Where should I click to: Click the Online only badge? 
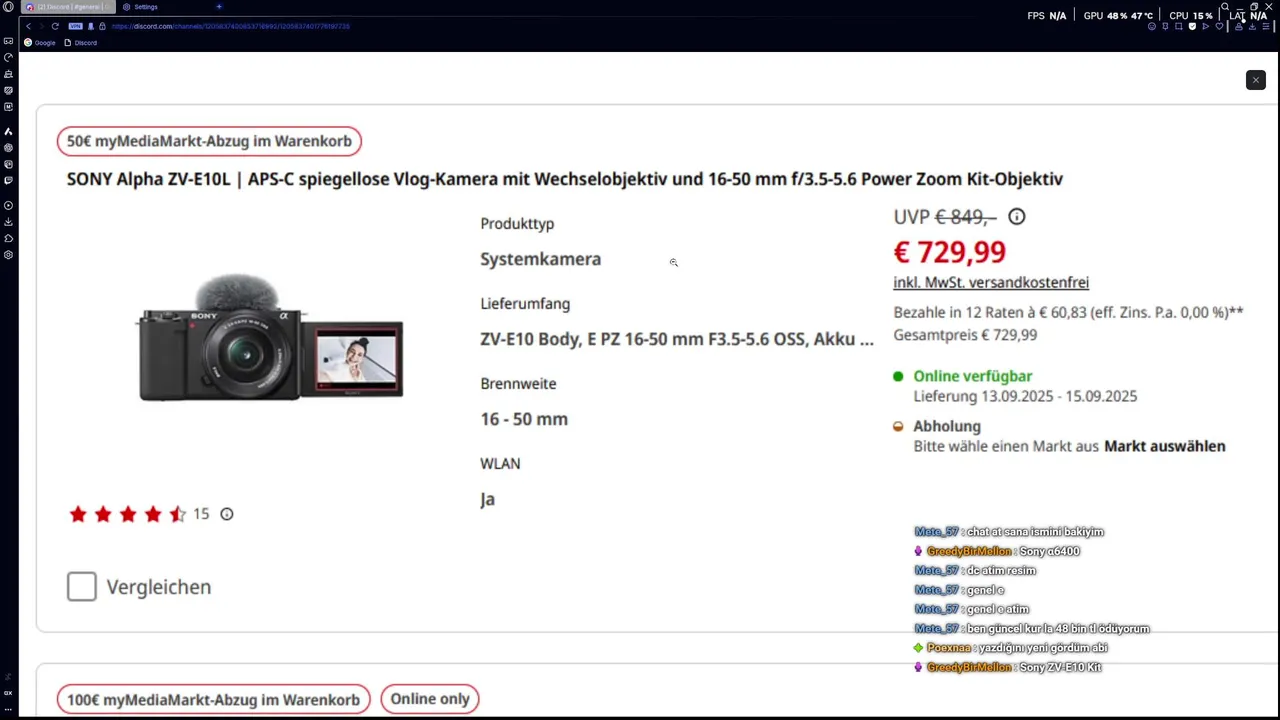click(x=430, y=699)
